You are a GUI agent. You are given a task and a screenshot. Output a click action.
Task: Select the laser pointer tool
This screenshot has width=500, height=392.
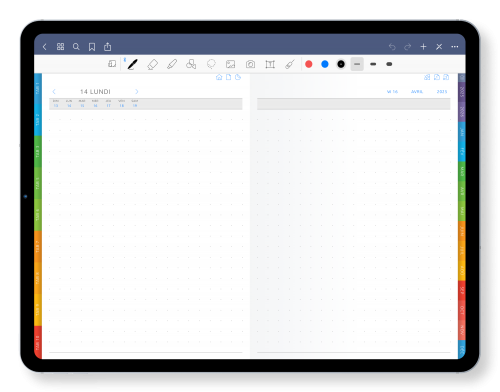(290, 64)
